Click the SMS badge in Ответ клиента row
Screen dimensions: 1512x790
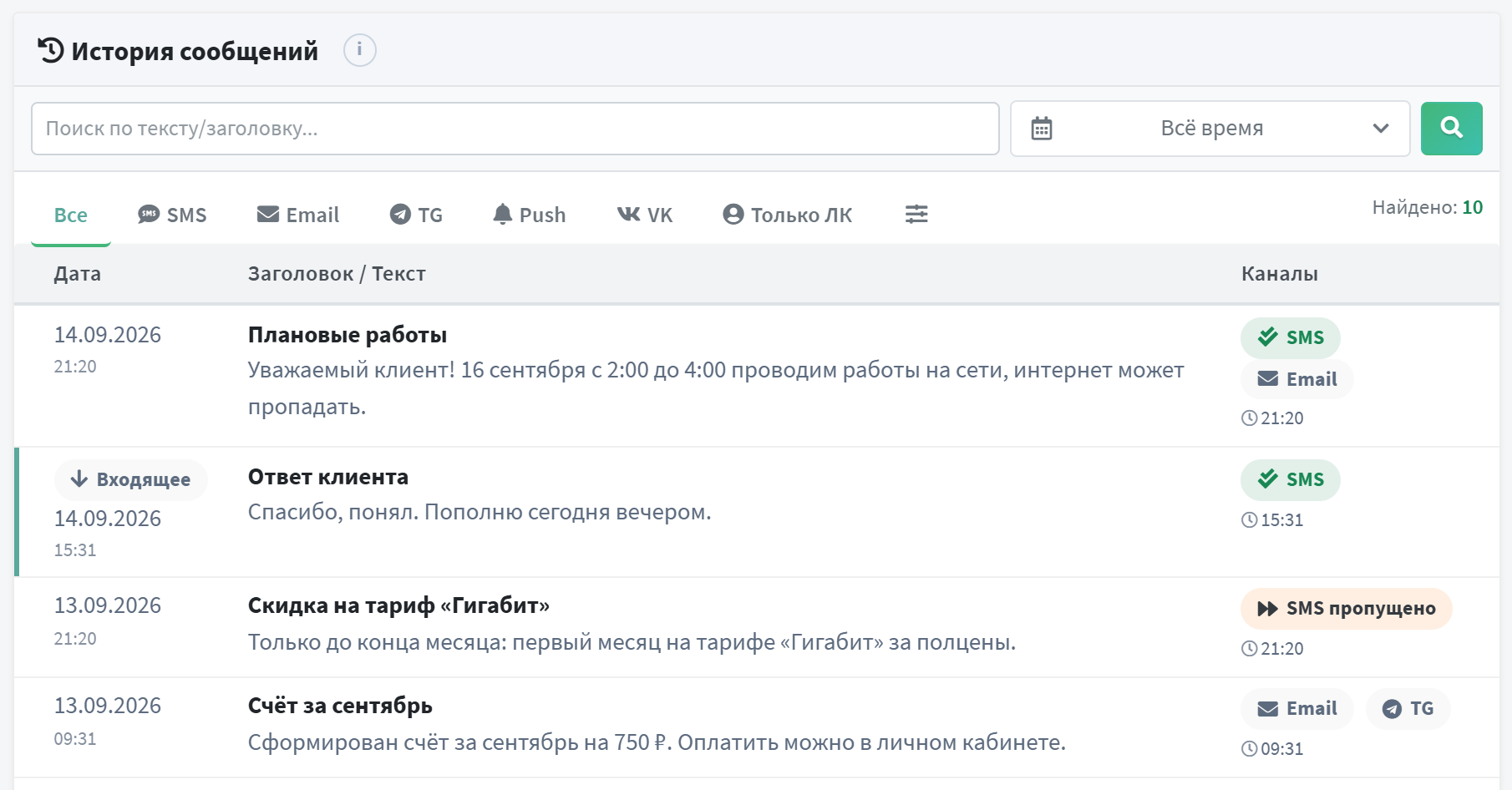(1291, 479)
